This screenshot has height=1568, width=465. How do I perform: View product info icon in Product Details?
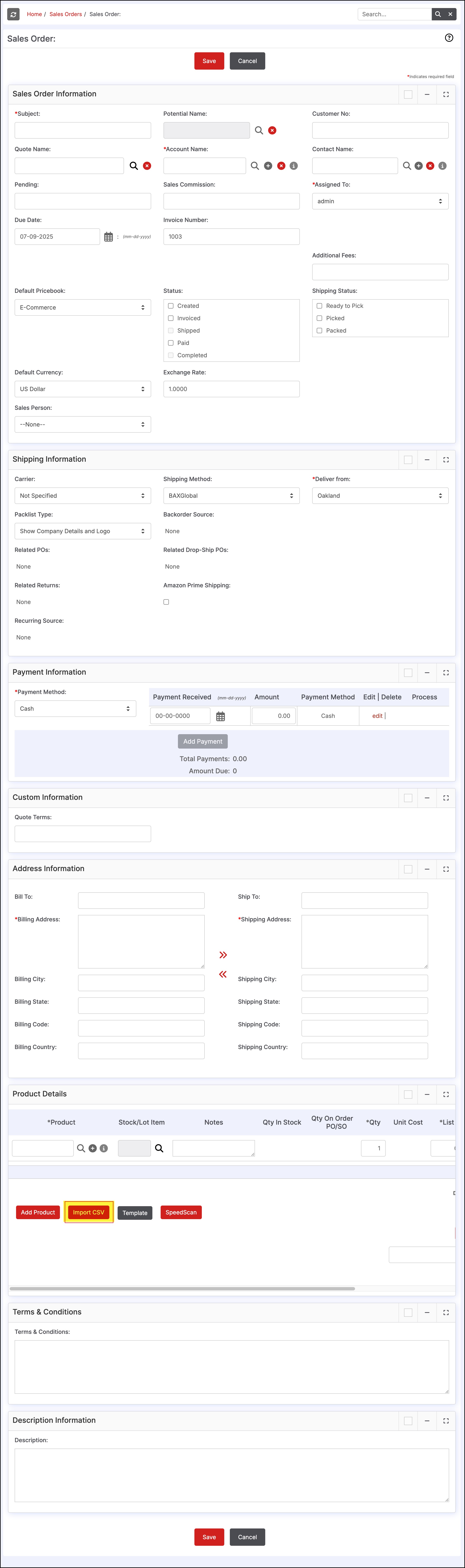click(103, 1148)
